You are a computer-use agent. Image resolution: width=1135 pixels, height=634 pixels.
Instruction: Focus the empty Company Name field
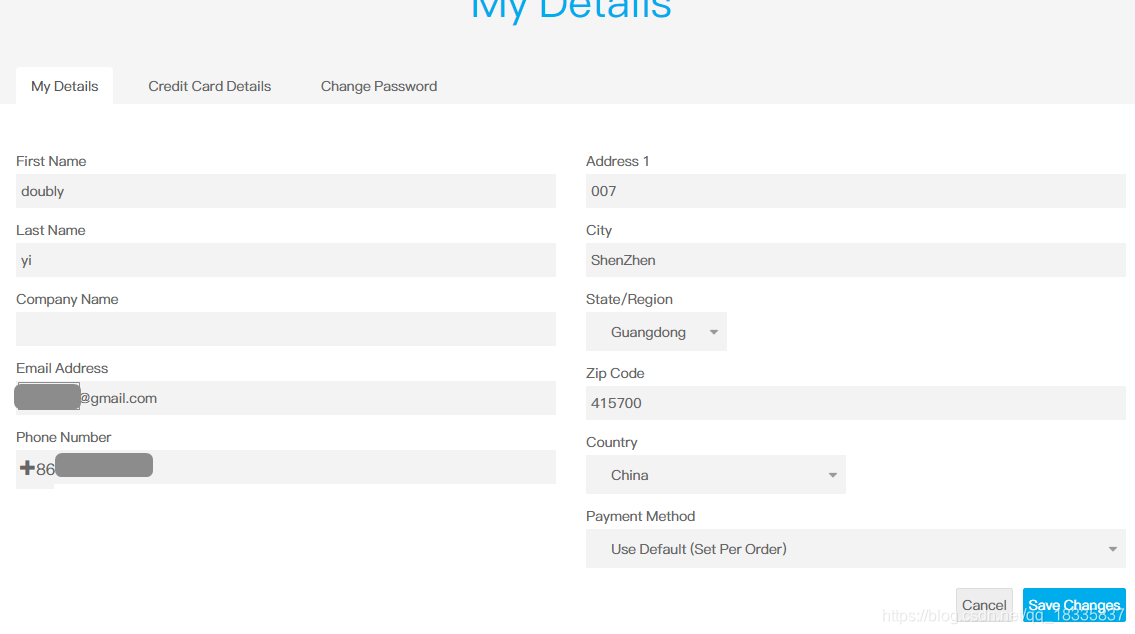pos(286,329)
